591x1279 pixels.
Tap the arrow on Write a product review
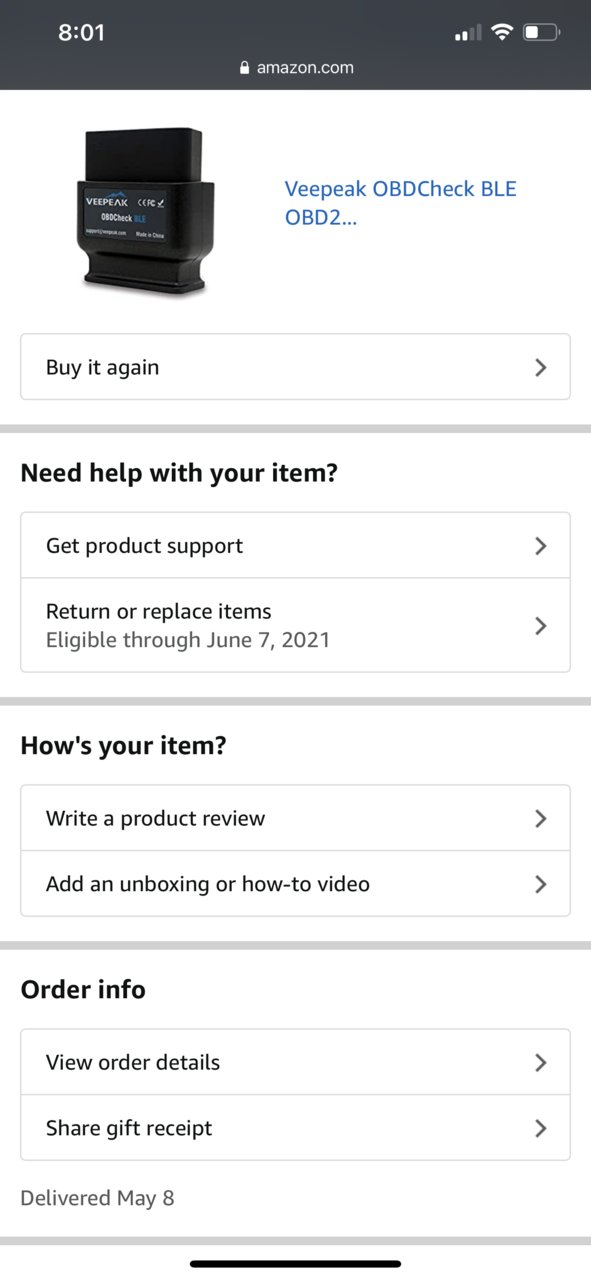(540, 818)
